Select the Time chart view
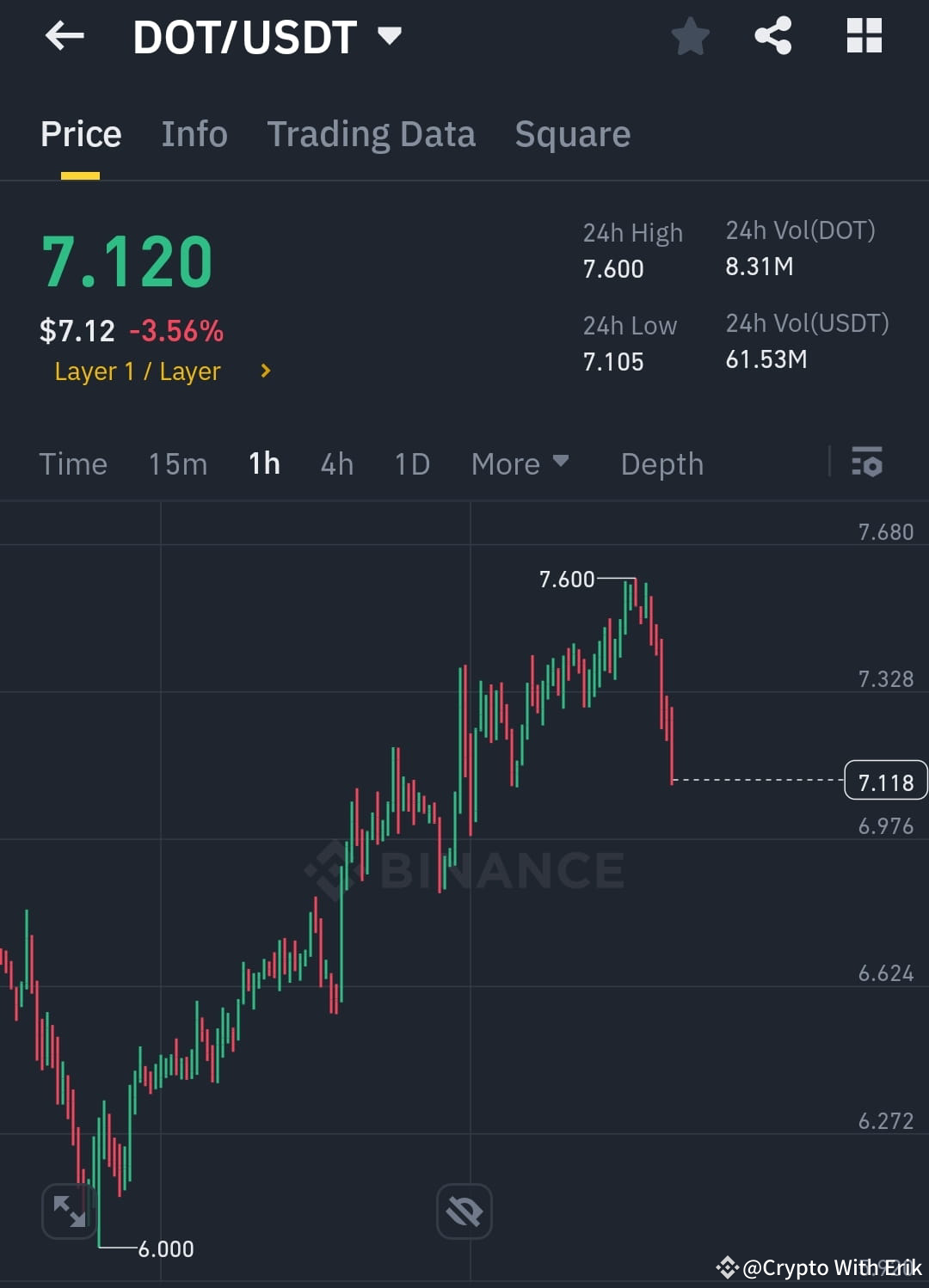This screenshot has width=929, height=1288. (x=73, y=463)
